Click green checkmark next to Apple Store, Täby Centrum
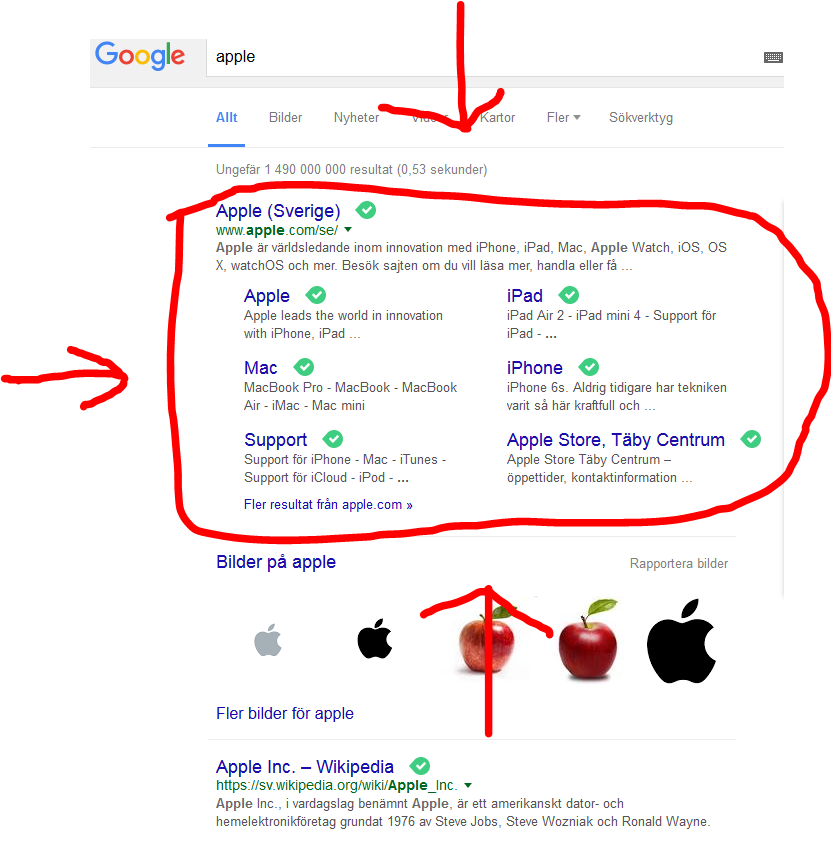This screenshot has height=842, width=831. point(750,439)
